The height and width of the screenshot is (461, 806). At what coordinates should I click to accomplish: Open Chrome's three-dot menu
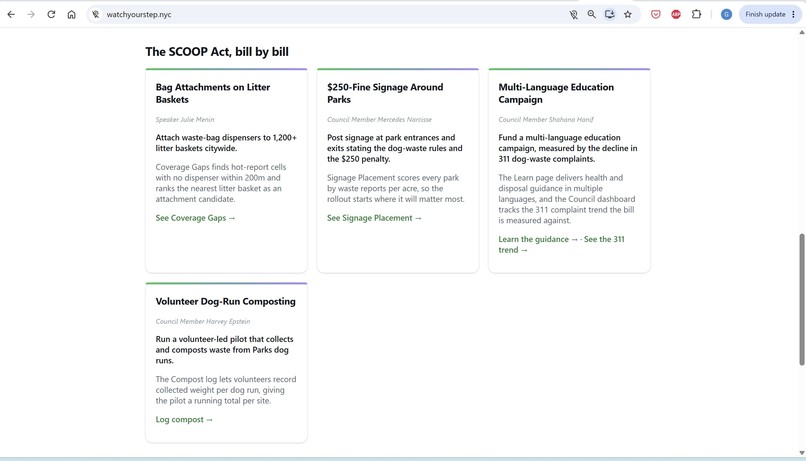click(794, 14)
